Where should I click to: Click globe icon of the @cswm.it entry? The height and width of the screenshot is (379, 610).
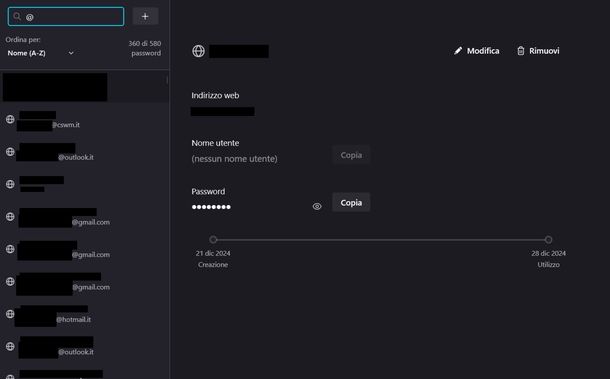[x=10, y=119]
